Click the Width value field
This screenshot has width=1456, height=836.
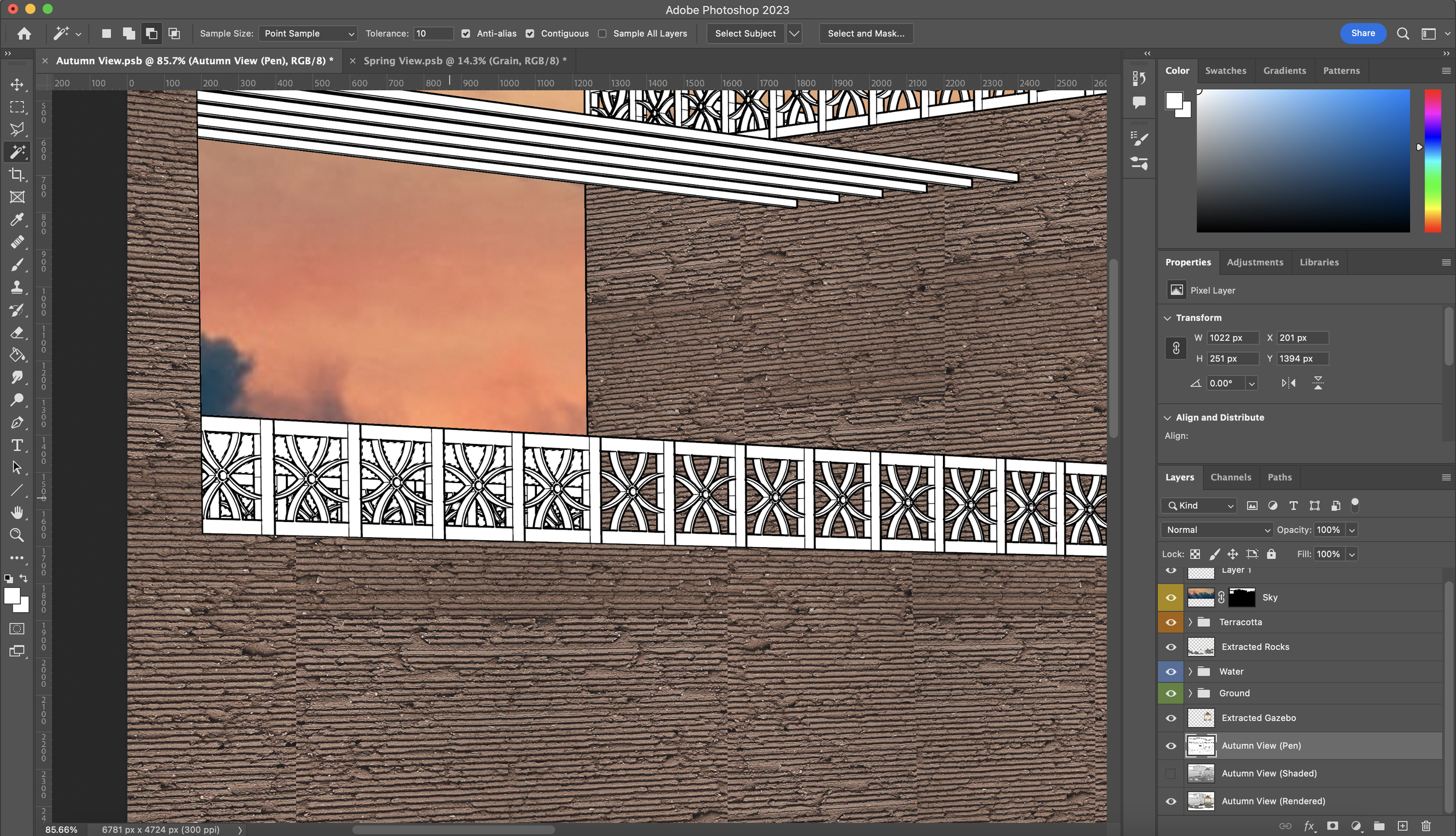pos(1232,338)
